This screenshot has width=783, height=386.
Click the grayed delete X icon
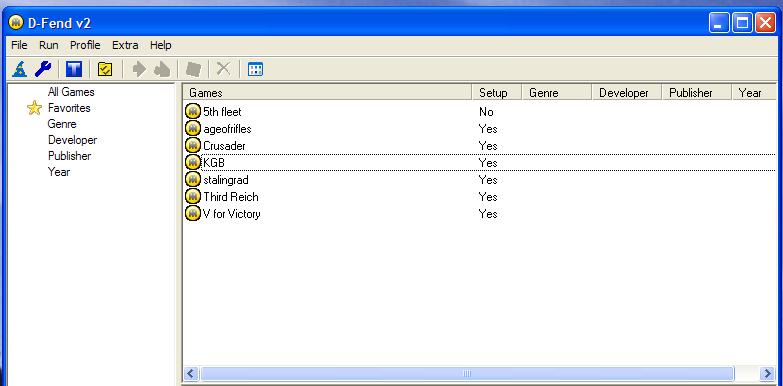coord(223,69)
